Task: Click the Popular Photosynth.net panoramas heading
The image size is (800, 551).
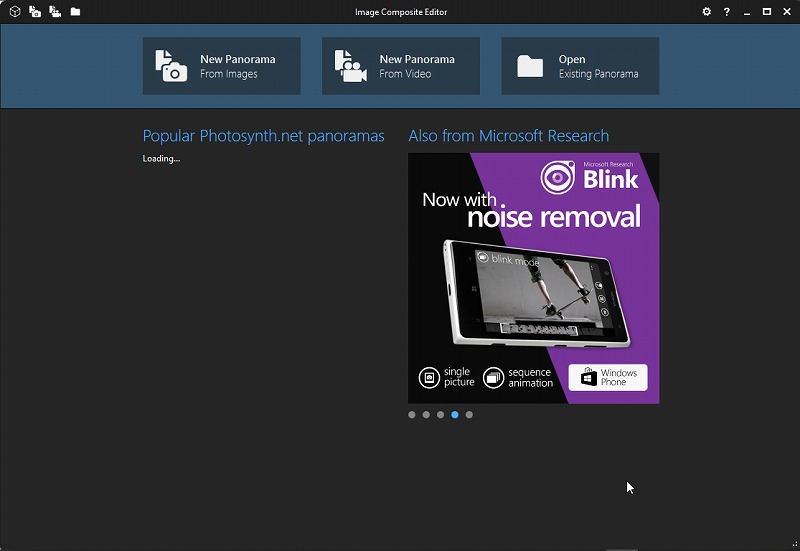Action: [x=263, y=136]
